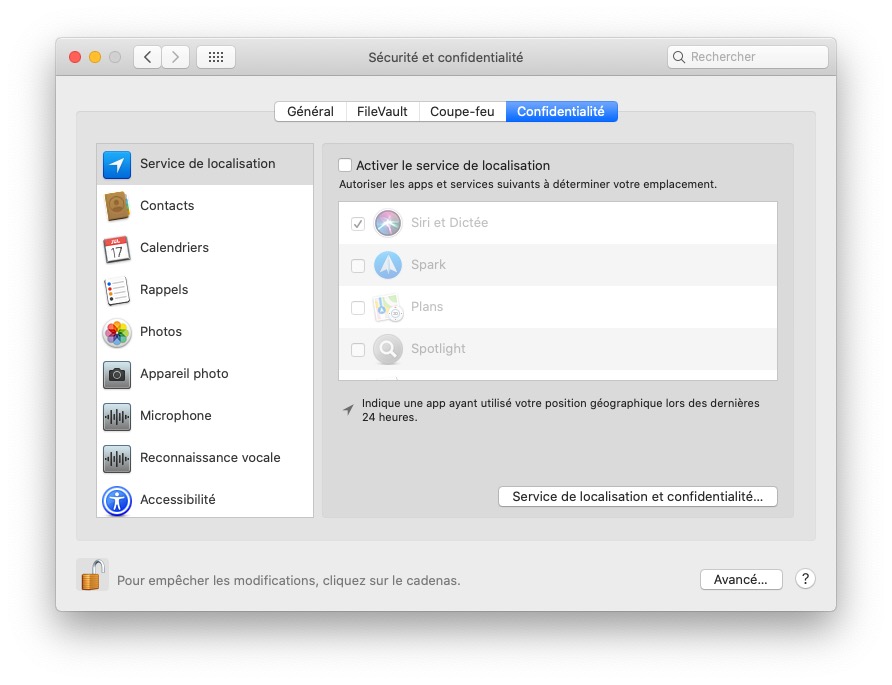
Task: Select Contacts in the sidebar list
Action: tap(205, 206)
